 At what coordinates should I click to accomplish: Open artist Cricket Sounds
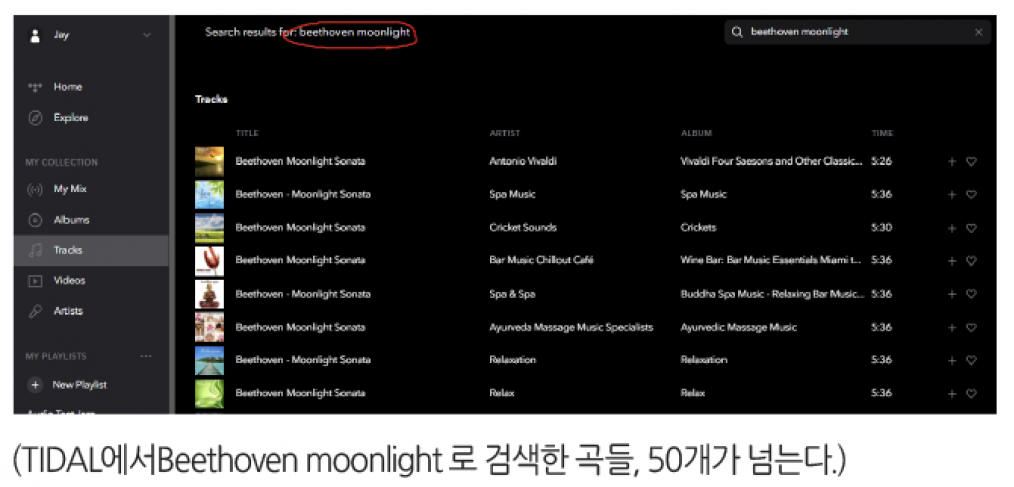(x=523, y=228)
